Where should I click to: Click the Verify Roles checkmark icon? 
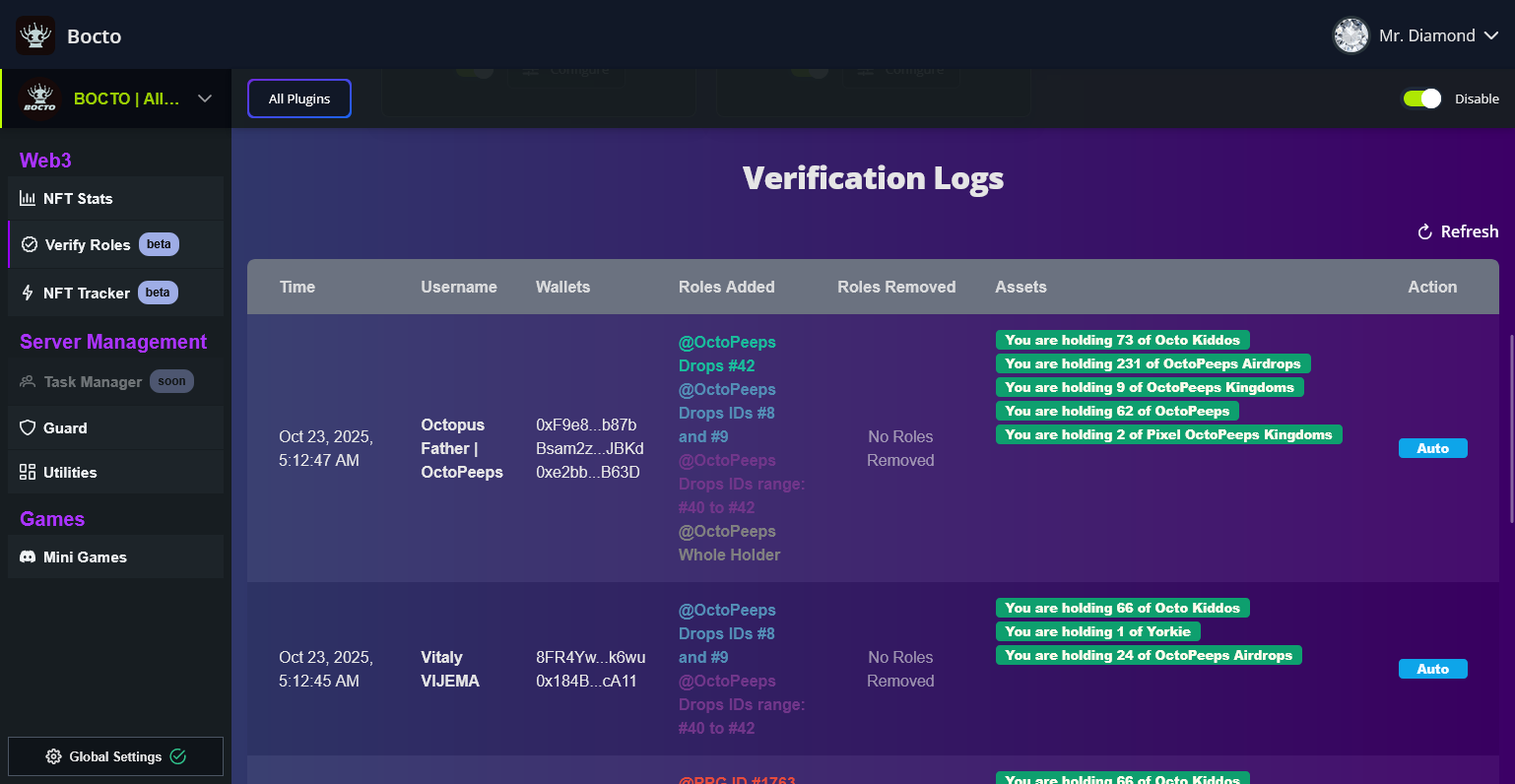pyautogui.click(x=30, y=244)
